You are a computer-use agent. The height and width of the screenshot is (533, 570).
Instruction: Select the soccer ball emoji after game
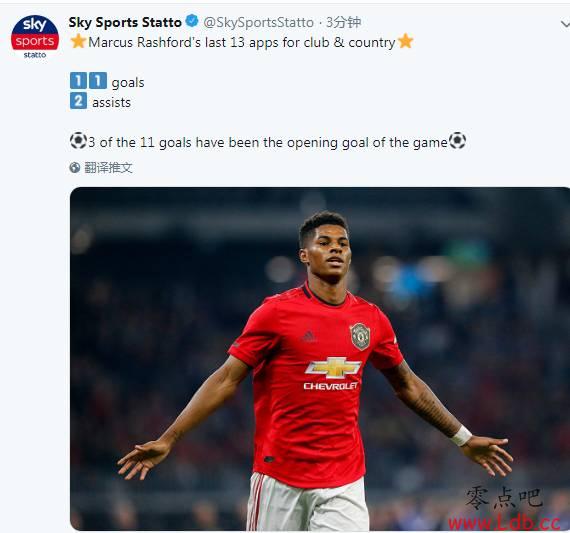(x=457, y=141)
